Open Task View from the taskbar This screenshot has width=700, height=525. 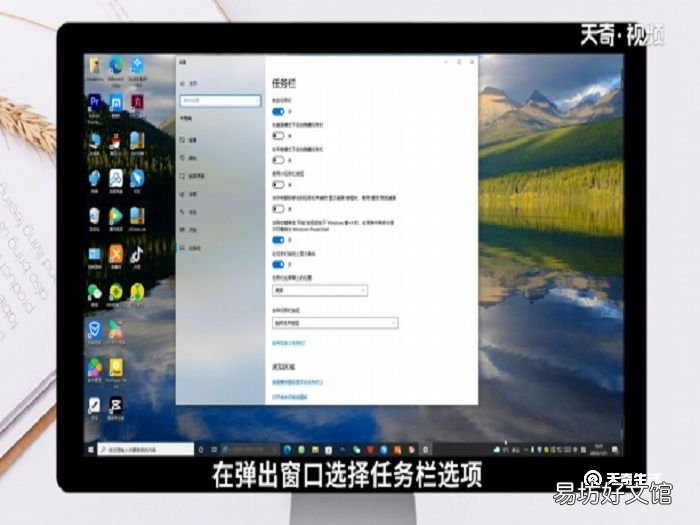[214, 450]
